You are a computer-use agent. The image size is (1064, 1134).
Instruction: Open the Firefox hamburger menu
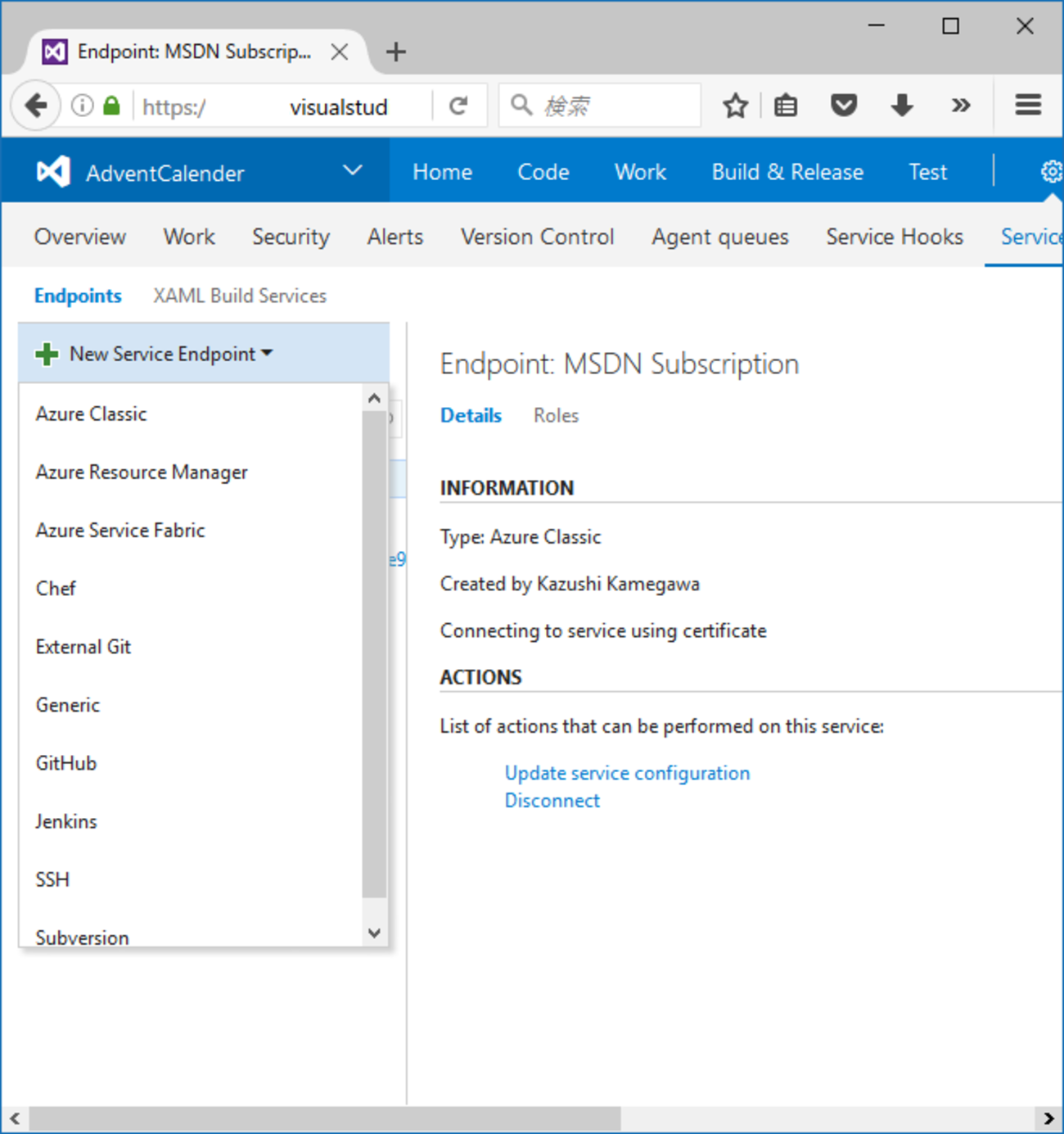(x=1028, y=106)
